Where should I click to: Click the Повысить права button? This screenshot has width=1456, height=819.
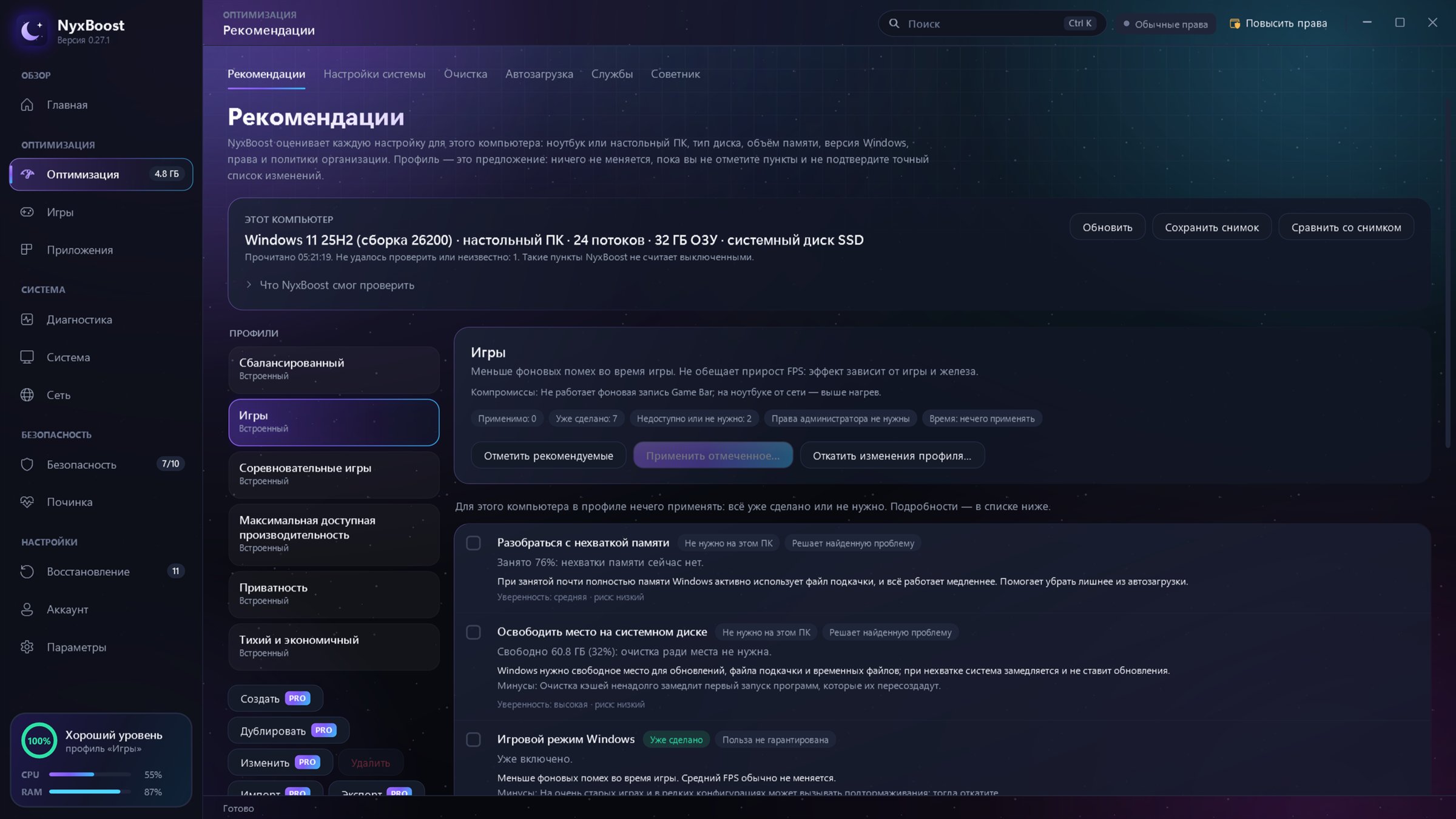(1279, 24)
